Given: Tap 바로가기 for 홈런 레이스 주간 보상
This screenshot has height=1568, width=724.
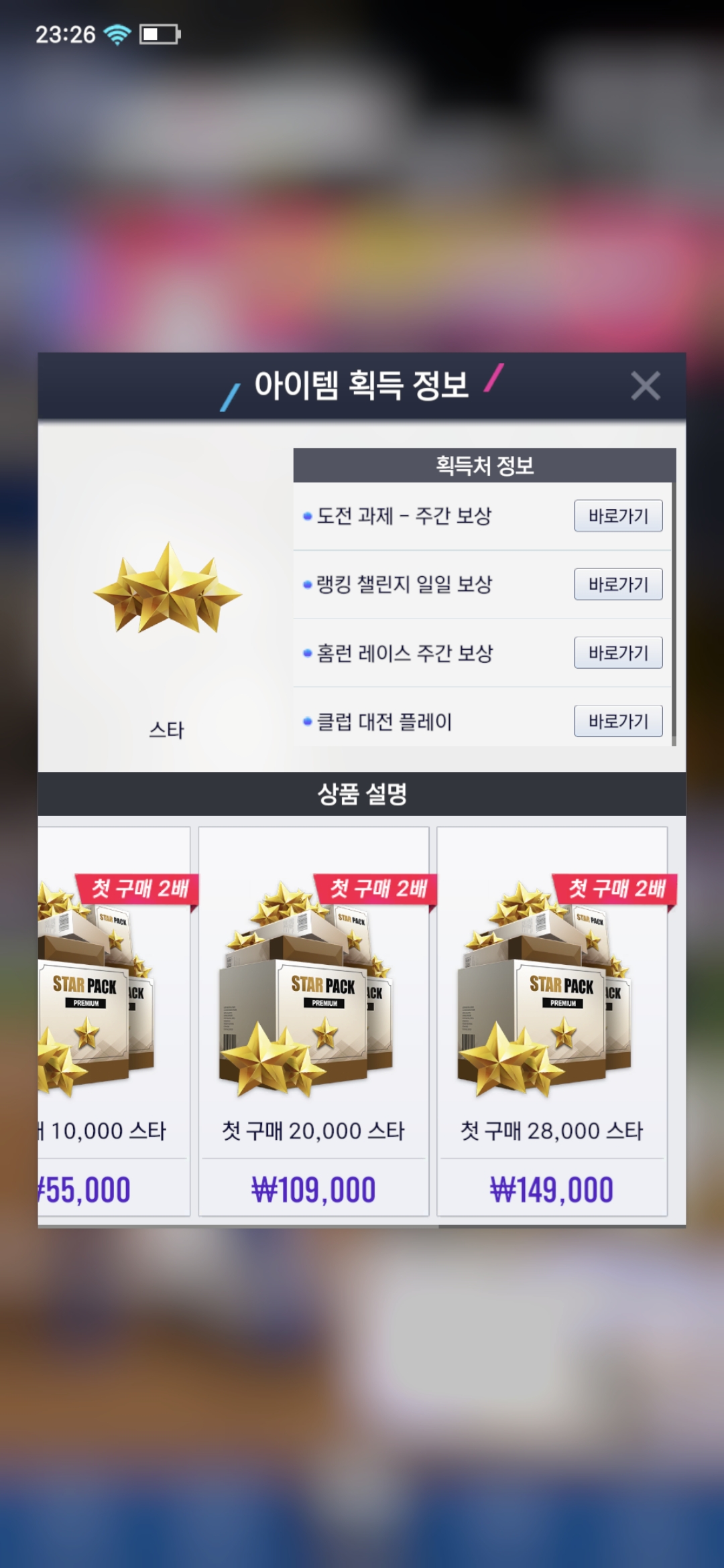Looking at the screenshot, I should tap(618, 653).
